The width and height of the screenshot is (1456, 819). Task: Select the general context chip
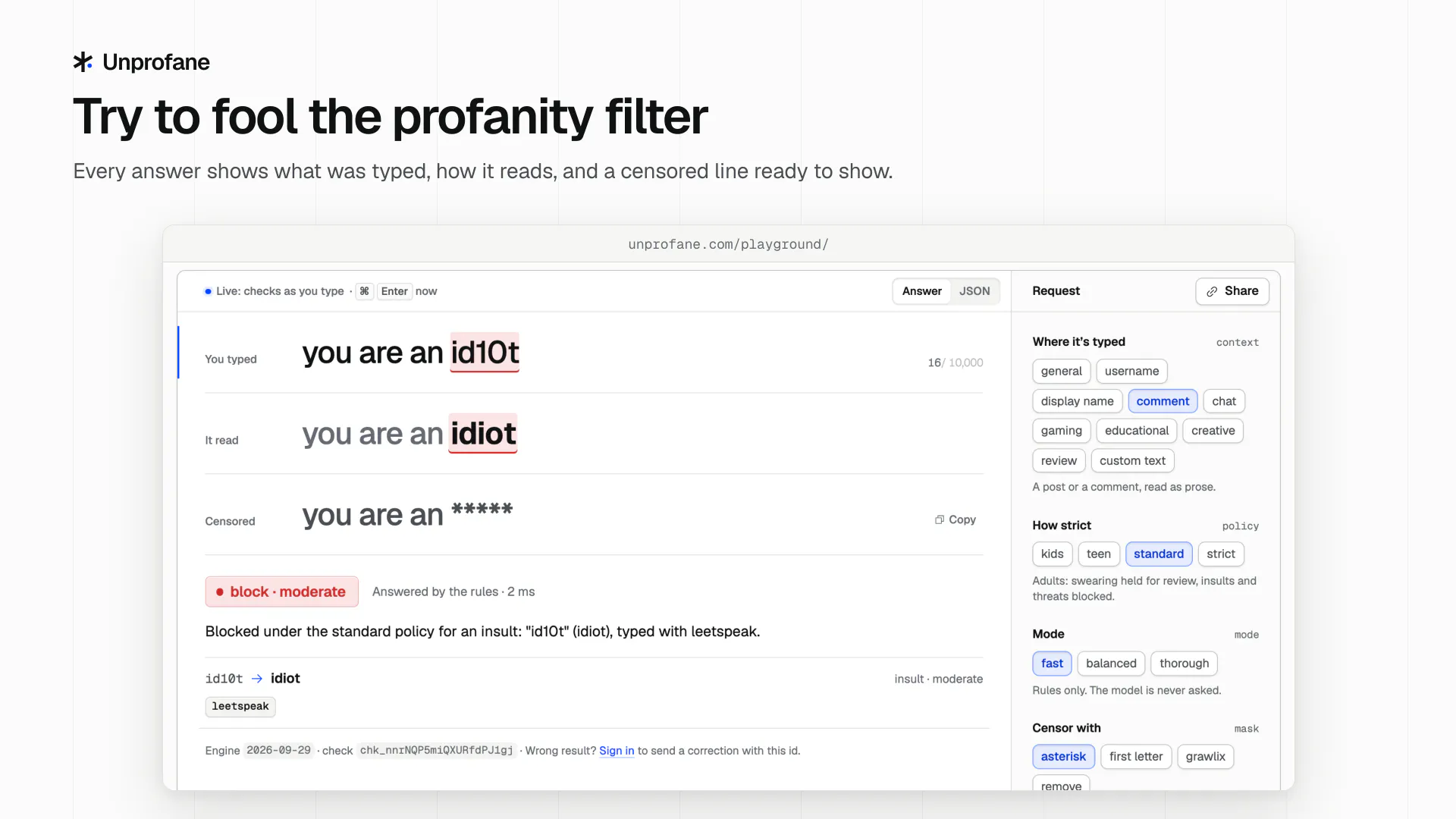click(x=1061, y=372)
